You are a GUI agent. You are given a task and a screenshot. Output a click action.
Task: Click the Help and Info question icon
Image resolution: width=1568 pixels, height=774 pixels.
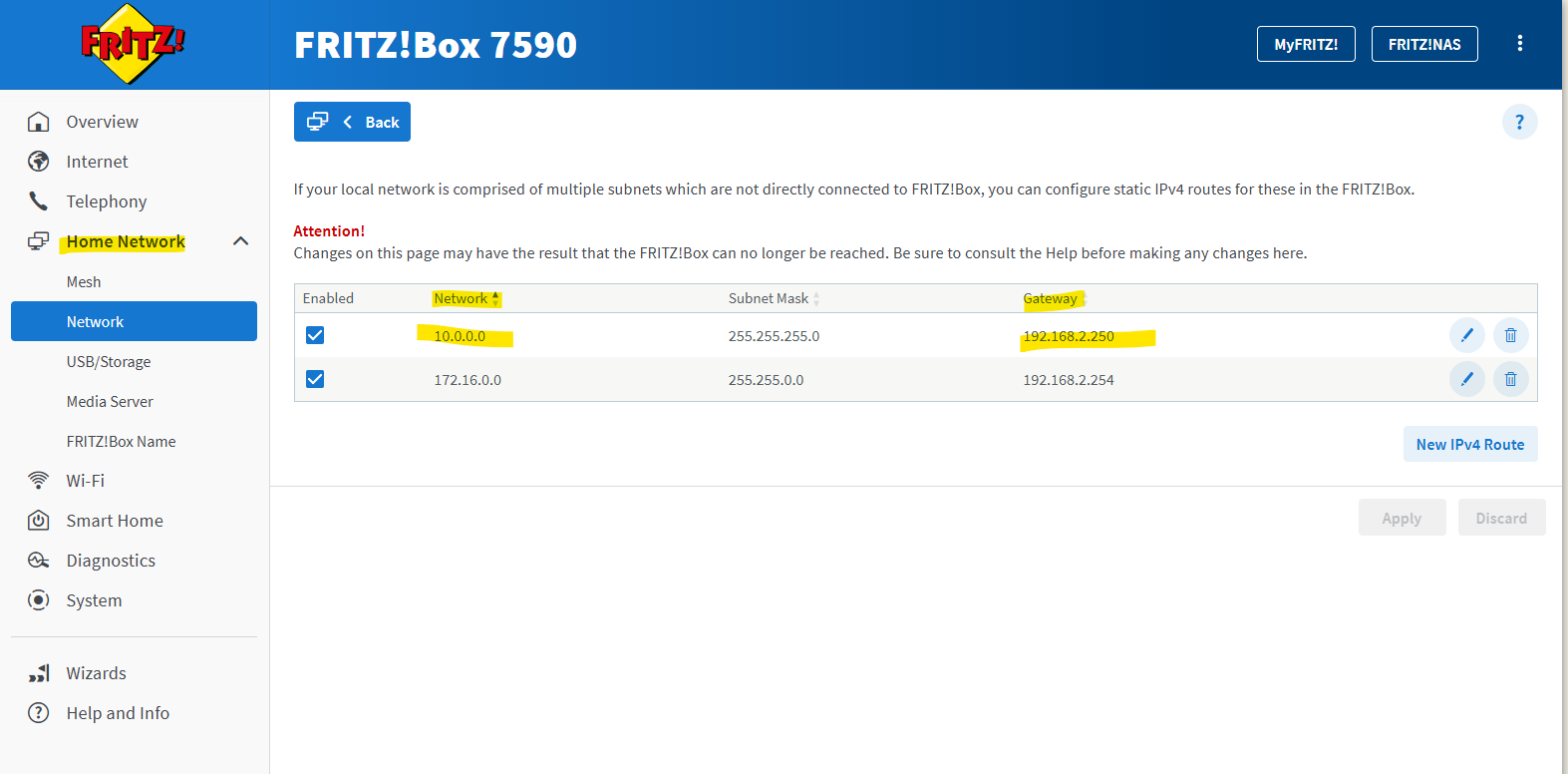point(39,713)
